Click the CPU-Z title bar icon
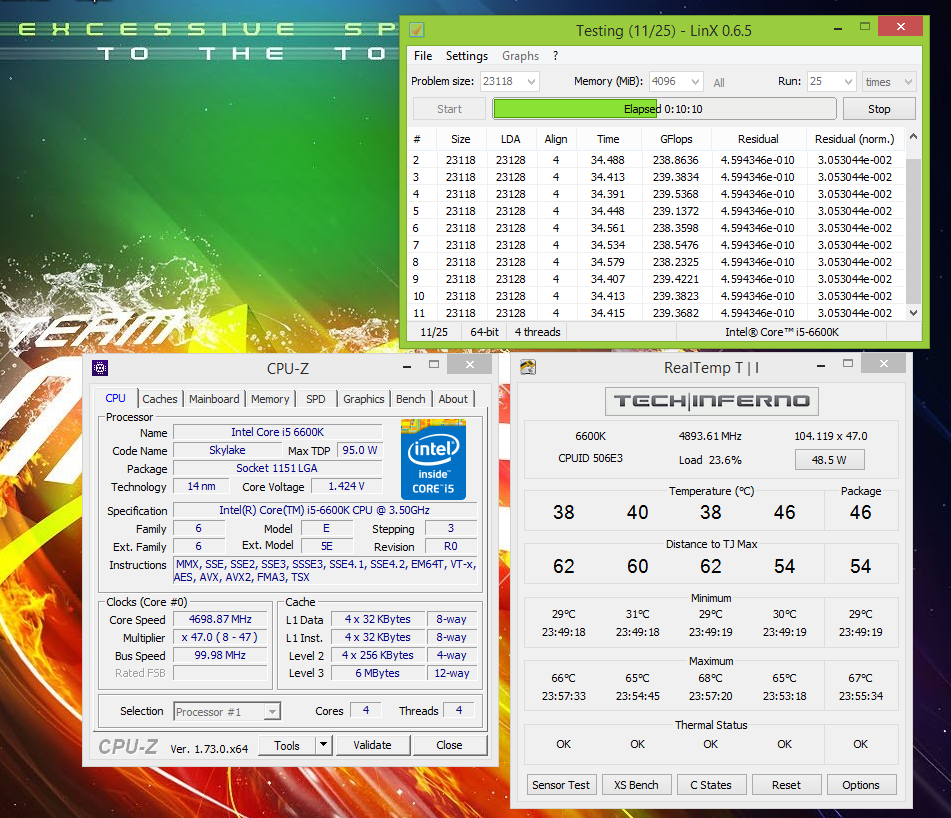This screenshot has height=818, width=951. (x=100, y=367)
